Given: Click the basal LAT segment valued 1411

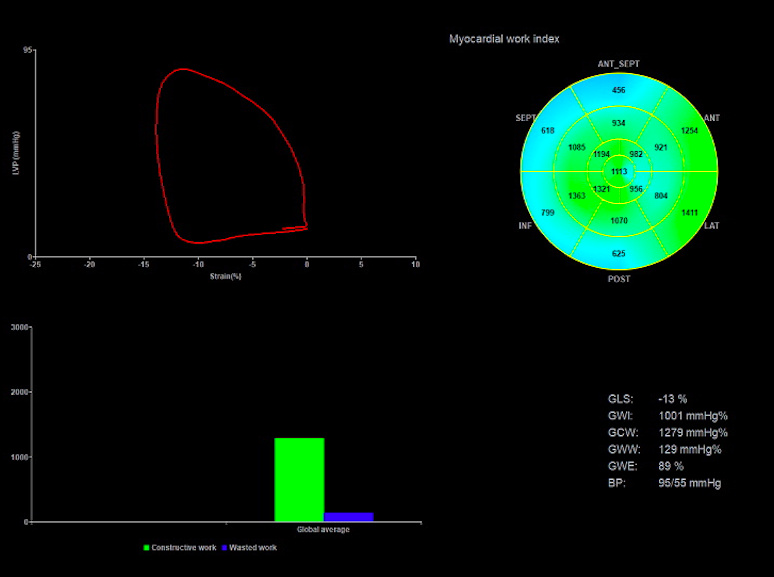Looking at the screenshot, I should click(x=689, y=213).
